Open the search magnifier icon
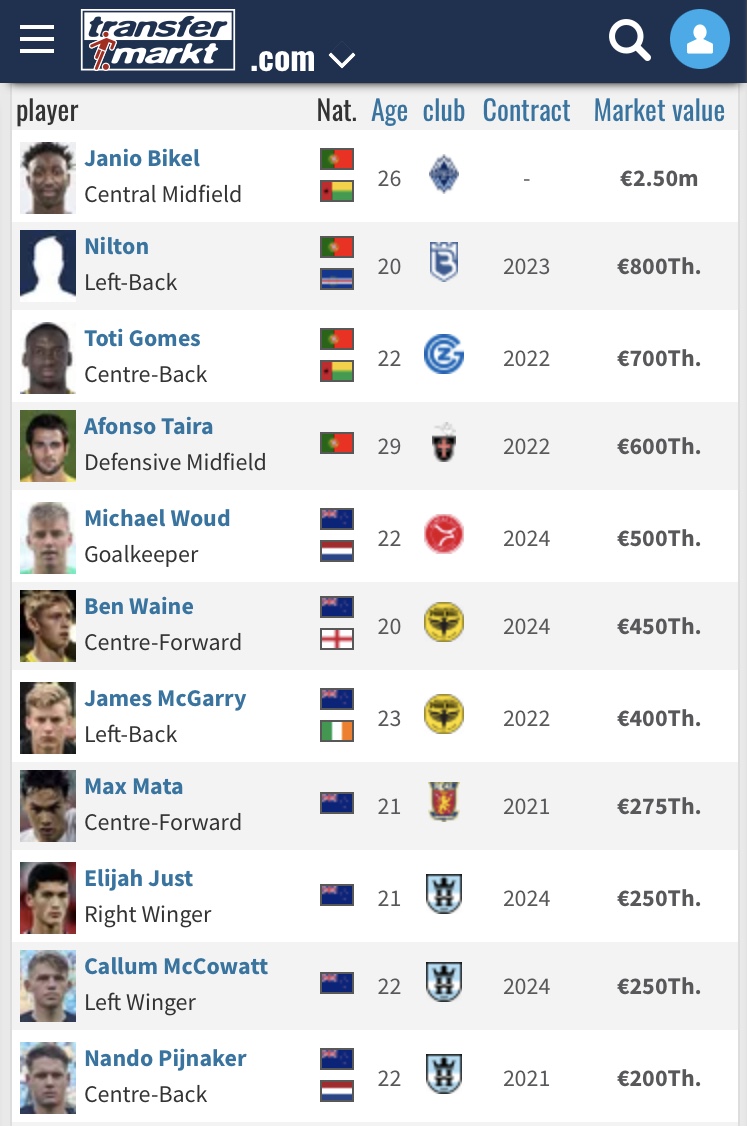 click(630, 40)
